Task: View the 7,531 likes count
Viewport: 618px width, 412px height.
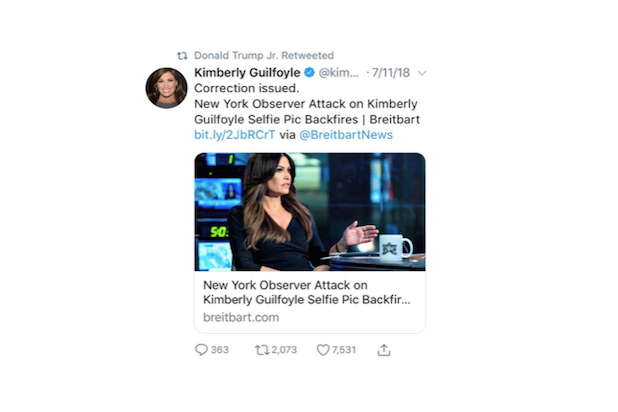Action: point(344,350)
